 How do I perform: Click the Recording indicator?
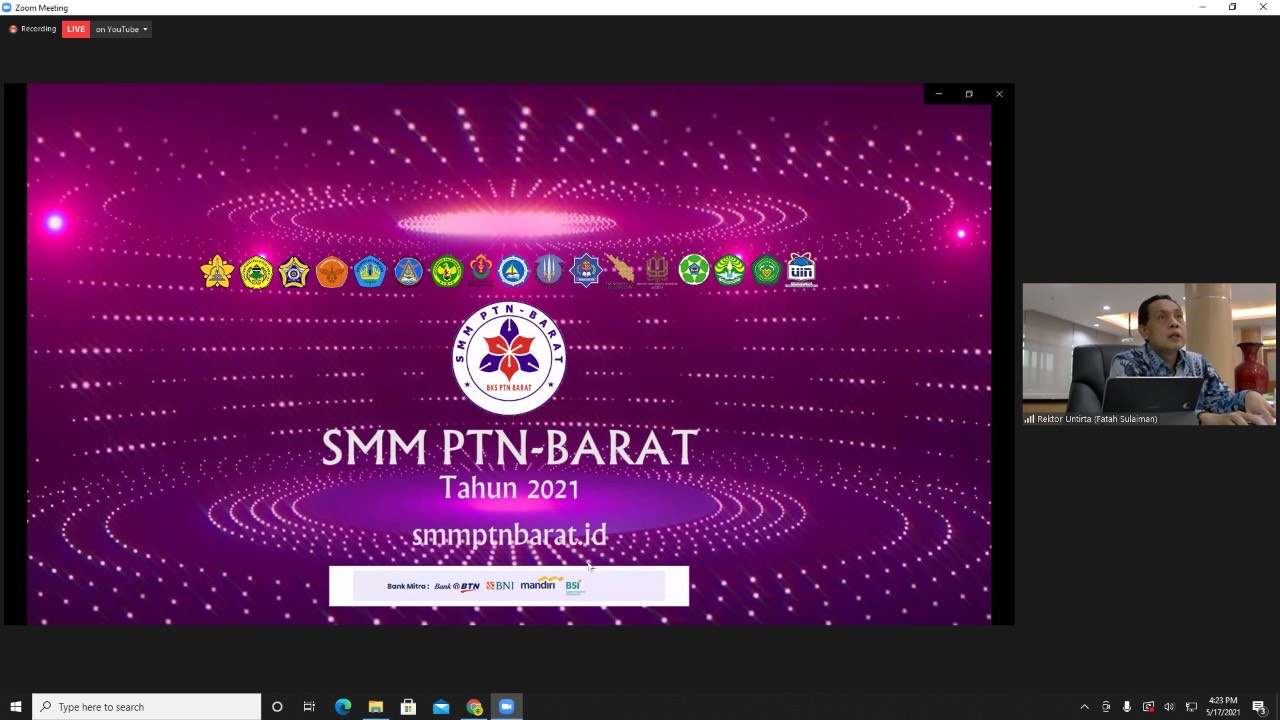tap(33, 29)
